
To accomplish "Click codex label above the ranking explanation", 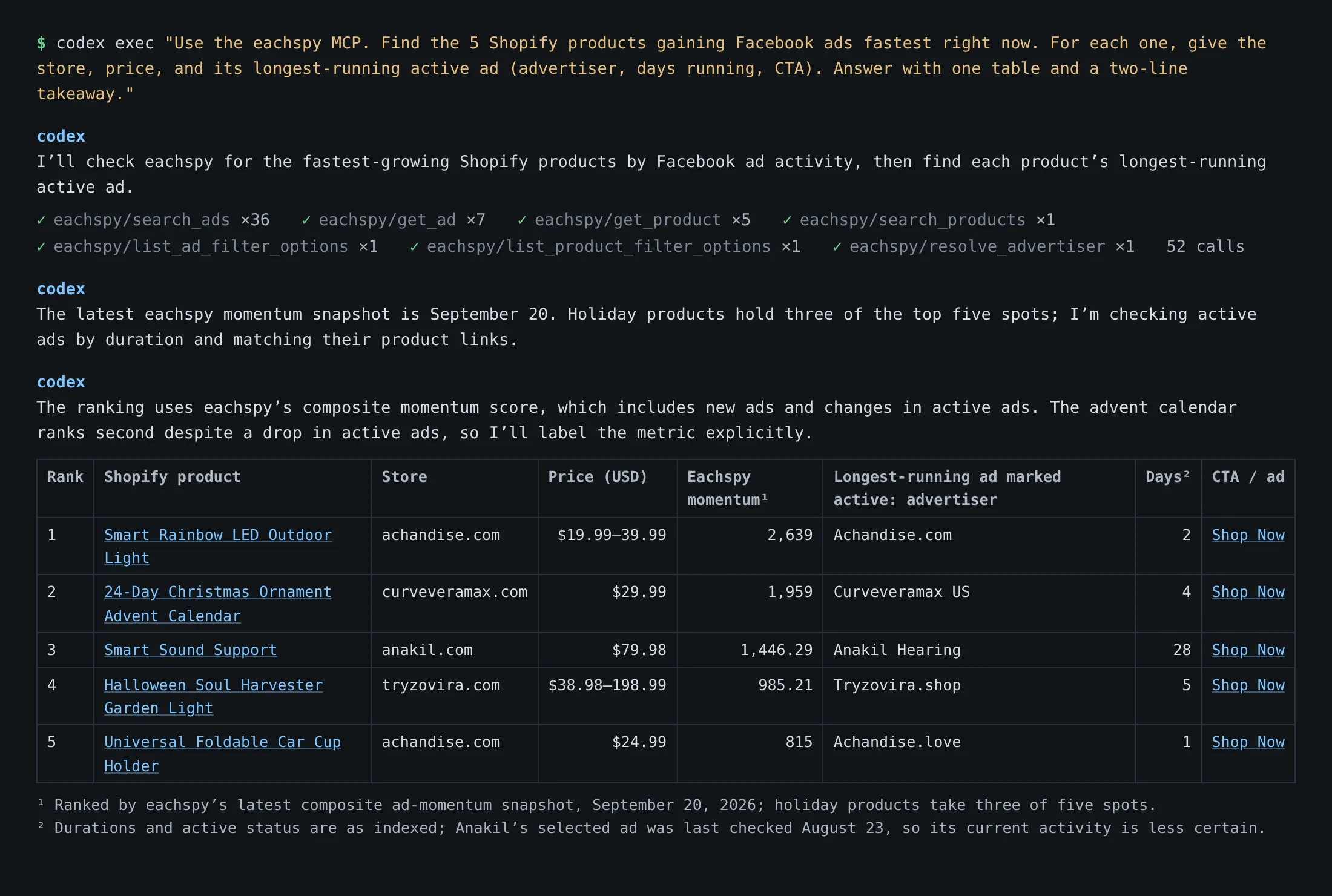I will pyautogui.click(x=61, y=382).
